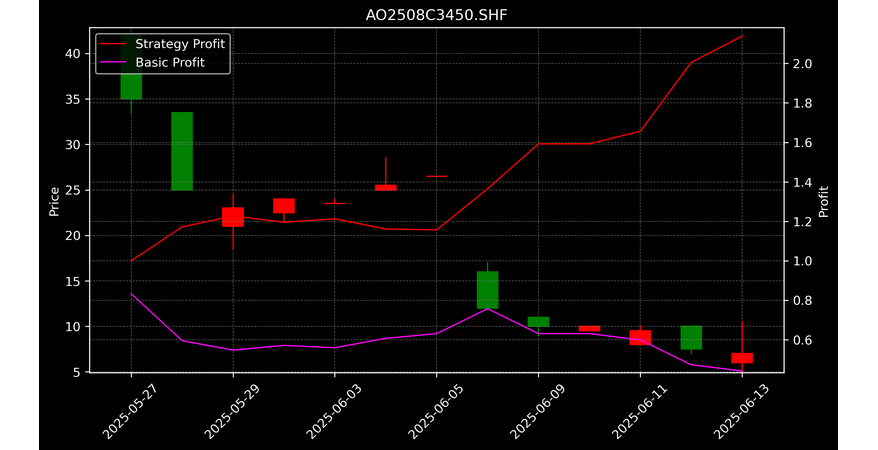Screen dimensions: 878x450
Task: Click the Strategy Profit line's final peak point
Action: [742, 36]
